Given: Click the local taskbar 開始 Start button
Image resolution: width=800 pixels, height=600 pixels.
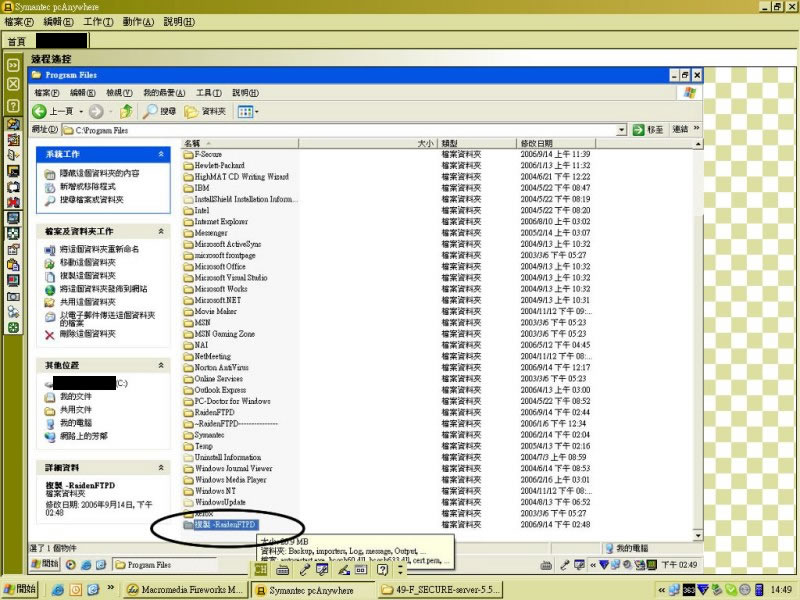Looking at the screenshot, I should click(19, 589).
